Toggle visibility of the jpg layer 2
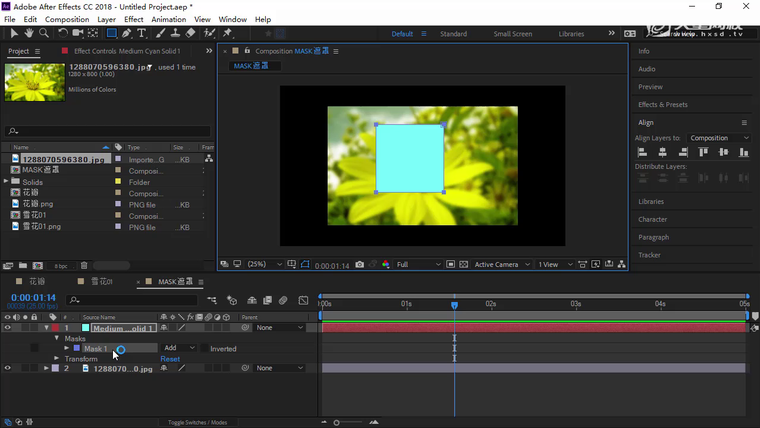The image size is (760, 428). click(8, 368)
